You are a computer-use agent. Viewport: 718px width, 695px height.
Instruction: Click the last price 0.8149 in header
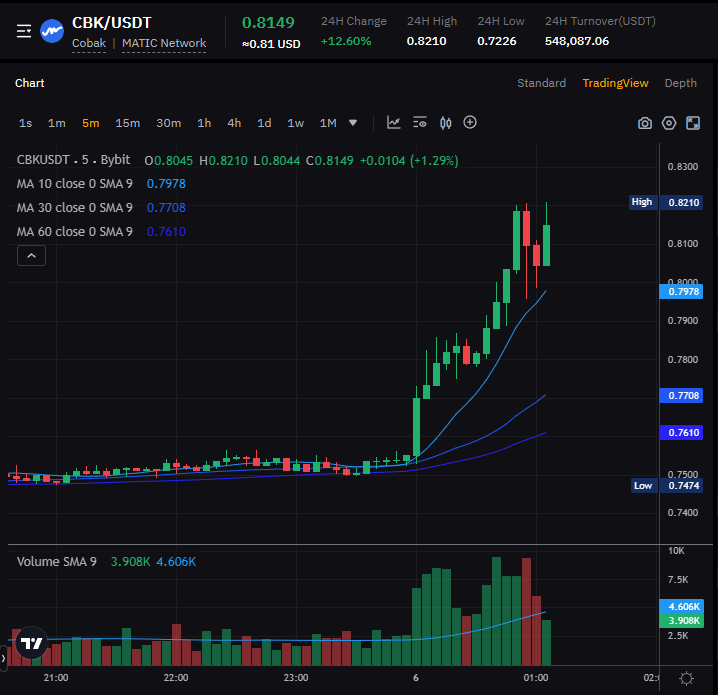pyautogui.click(x=268, y=22)
